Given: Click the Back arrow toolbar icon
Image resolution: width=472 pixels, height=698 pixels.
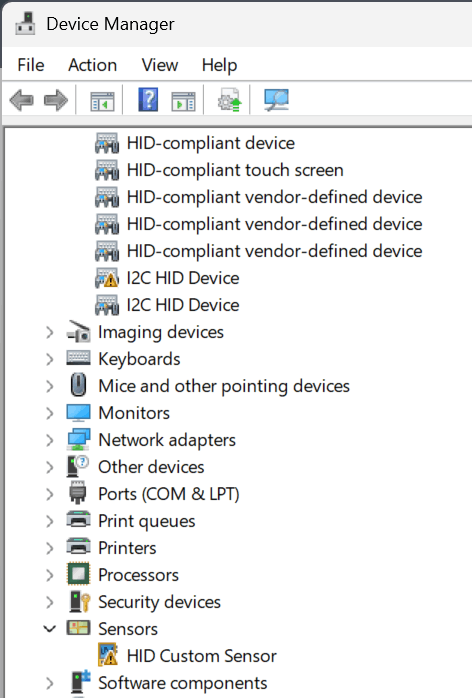Looking at the screenshot, I should tap(21, 100).
